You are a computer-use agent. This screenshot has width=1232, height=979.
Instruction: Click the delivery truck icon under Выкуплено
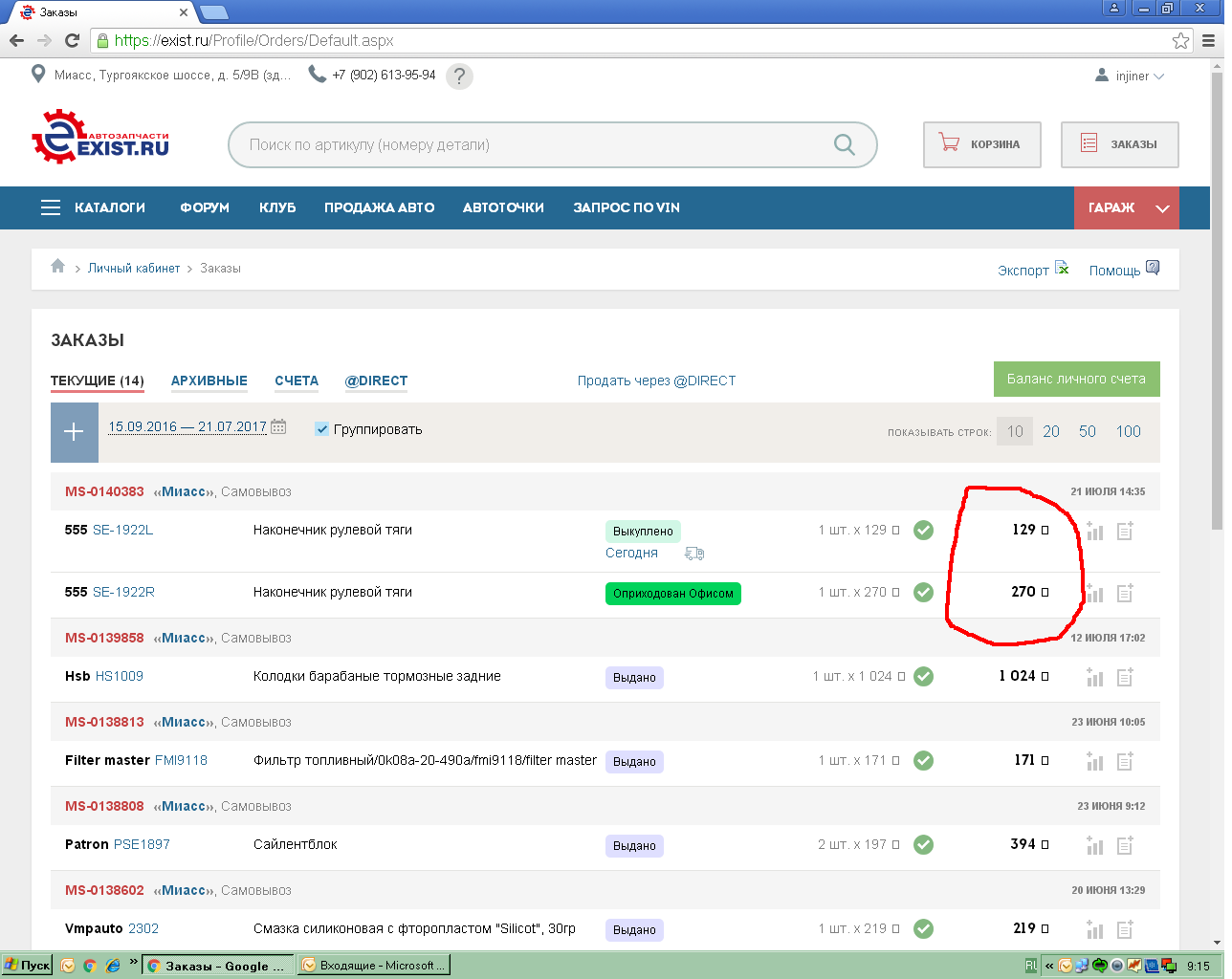pyautogui.click(x=694, y=554)
